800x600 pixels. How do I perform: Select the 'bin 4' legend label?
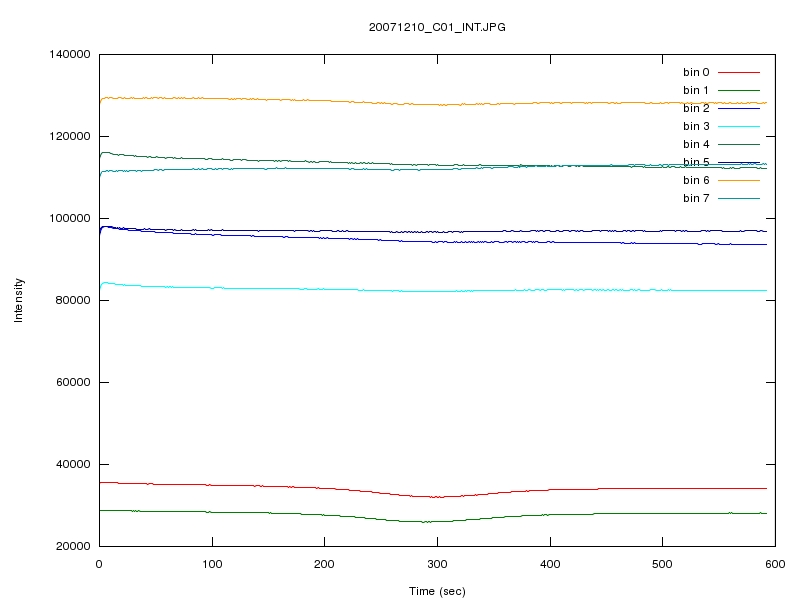tap(696, 144)
